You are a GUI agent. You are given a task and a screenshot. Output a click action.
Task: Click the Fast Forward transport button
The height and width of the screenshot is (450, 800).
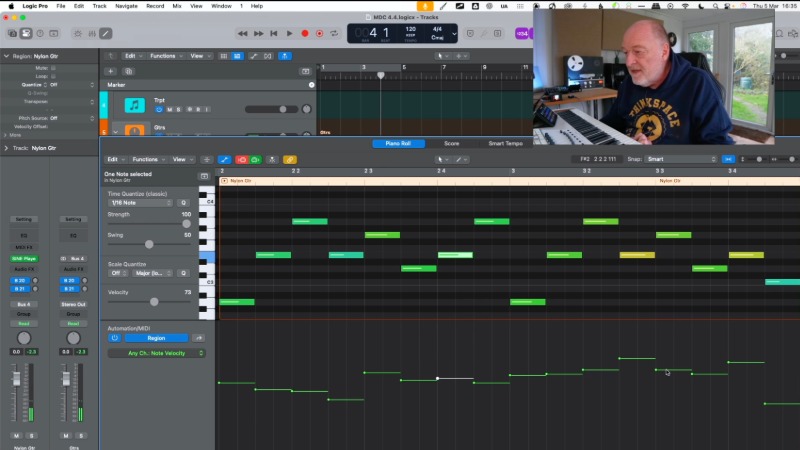pos(259,34)
